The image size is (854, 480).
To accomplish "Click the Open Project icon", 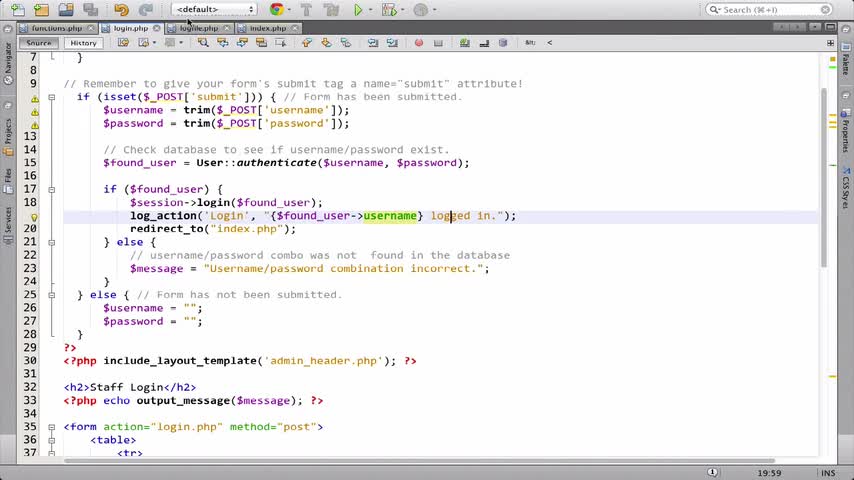I will coord(66,9).
